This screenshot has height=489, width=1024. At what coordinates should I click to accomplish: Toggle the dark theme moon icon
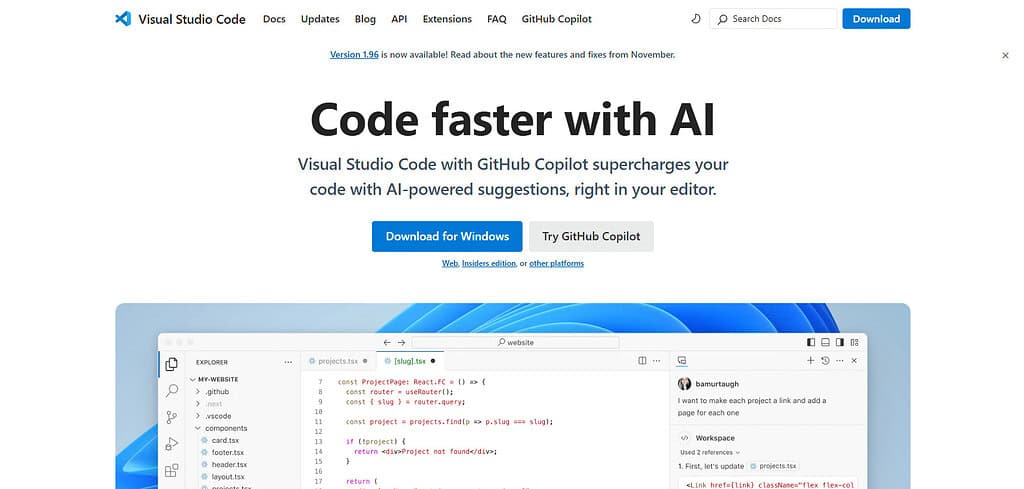(696, 19)
